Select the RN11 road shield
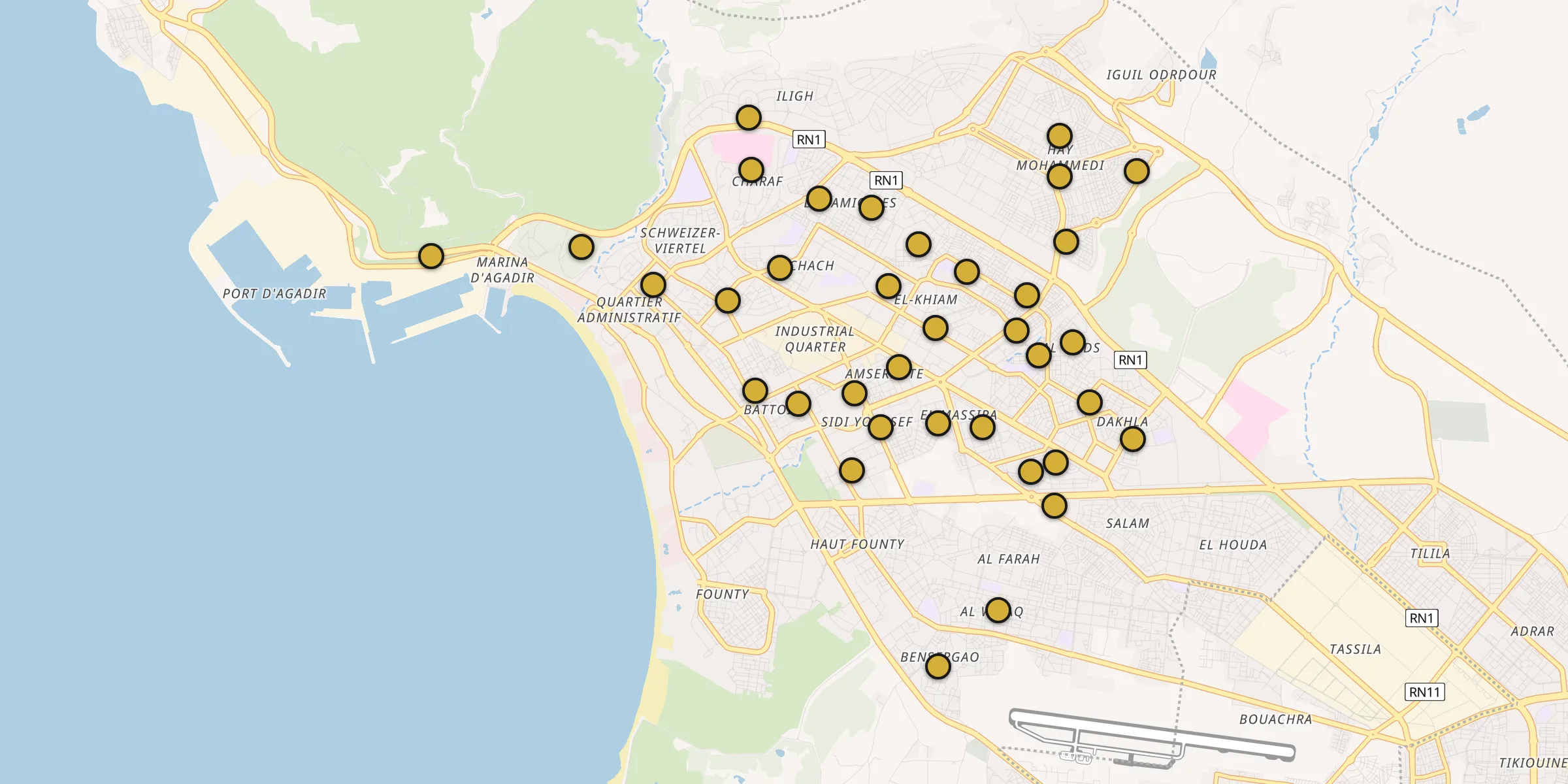This screenshot has width=1568, height=784. click(x=1425, y=692)
